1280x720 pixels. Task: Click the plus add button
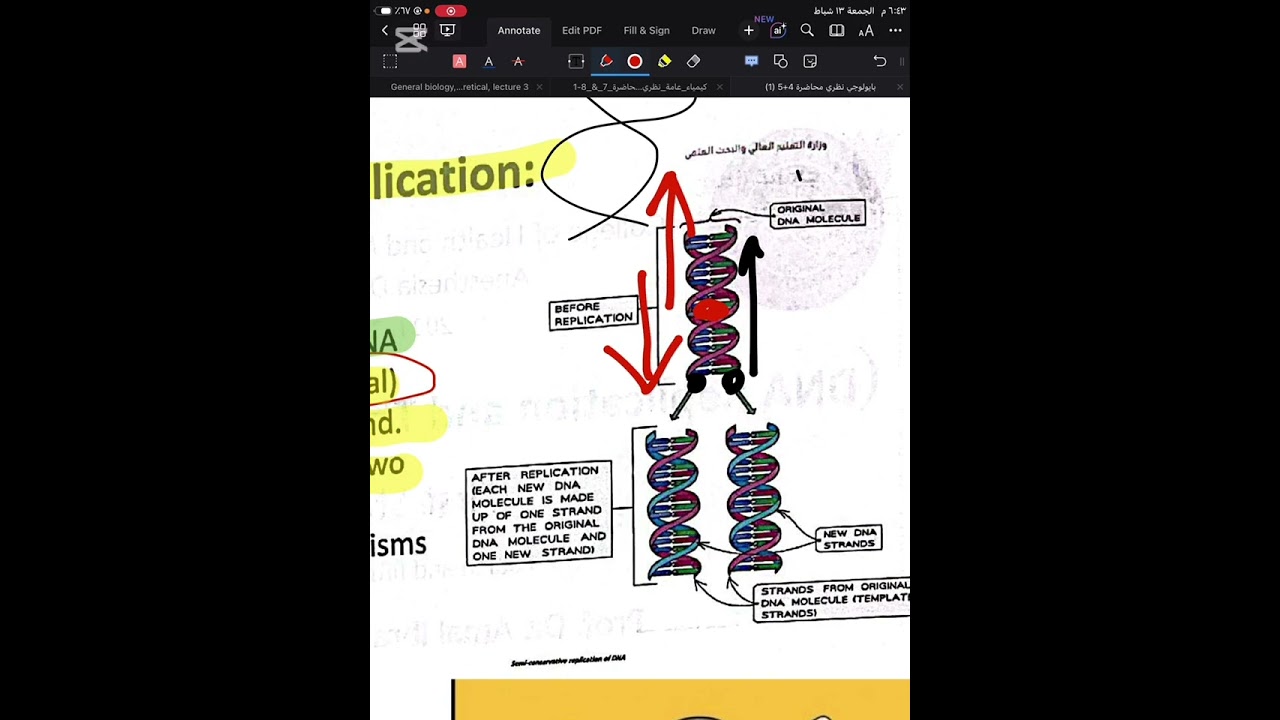pyautogui.click(x=748, y=31)
